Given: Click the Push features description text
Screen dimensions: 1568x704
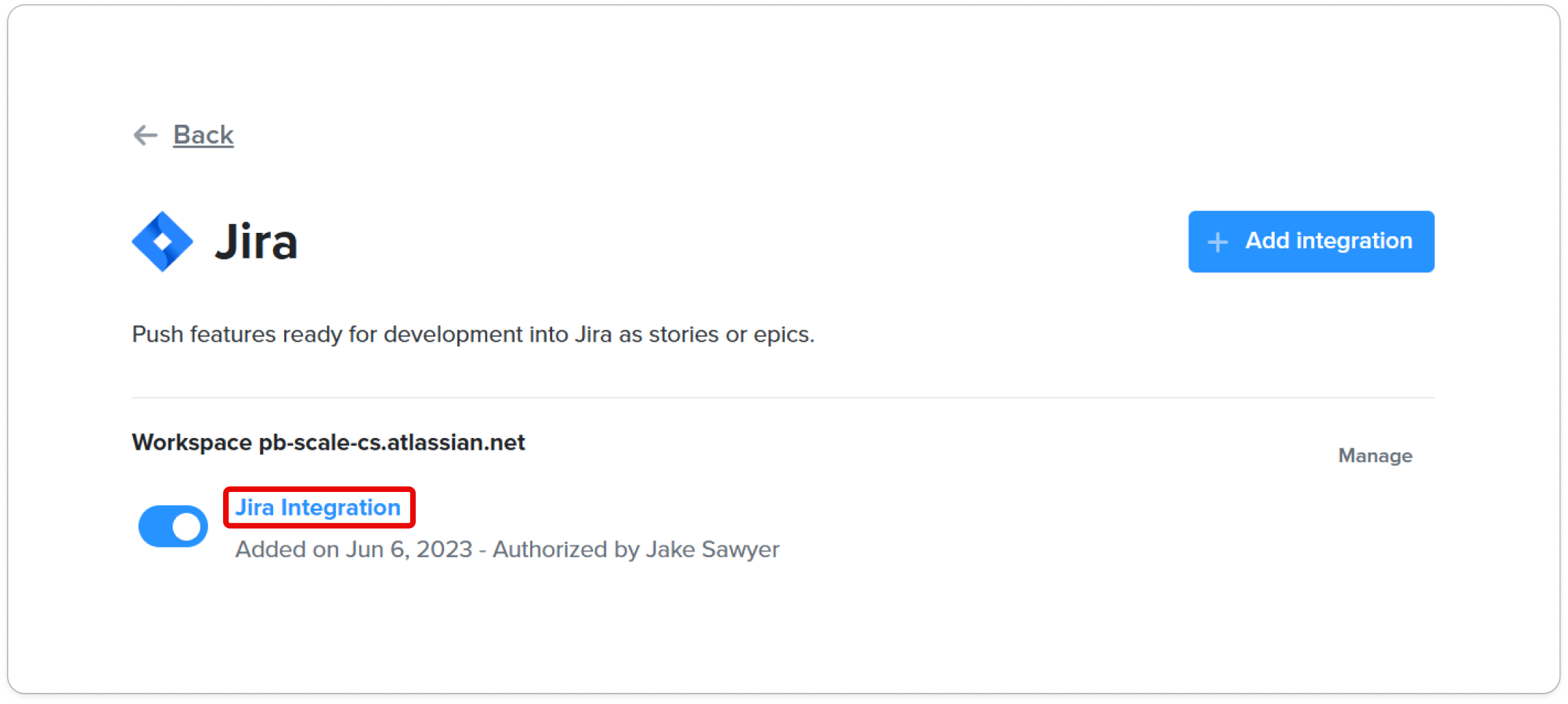Looking at the screenshot, I should tap(473, 334).
